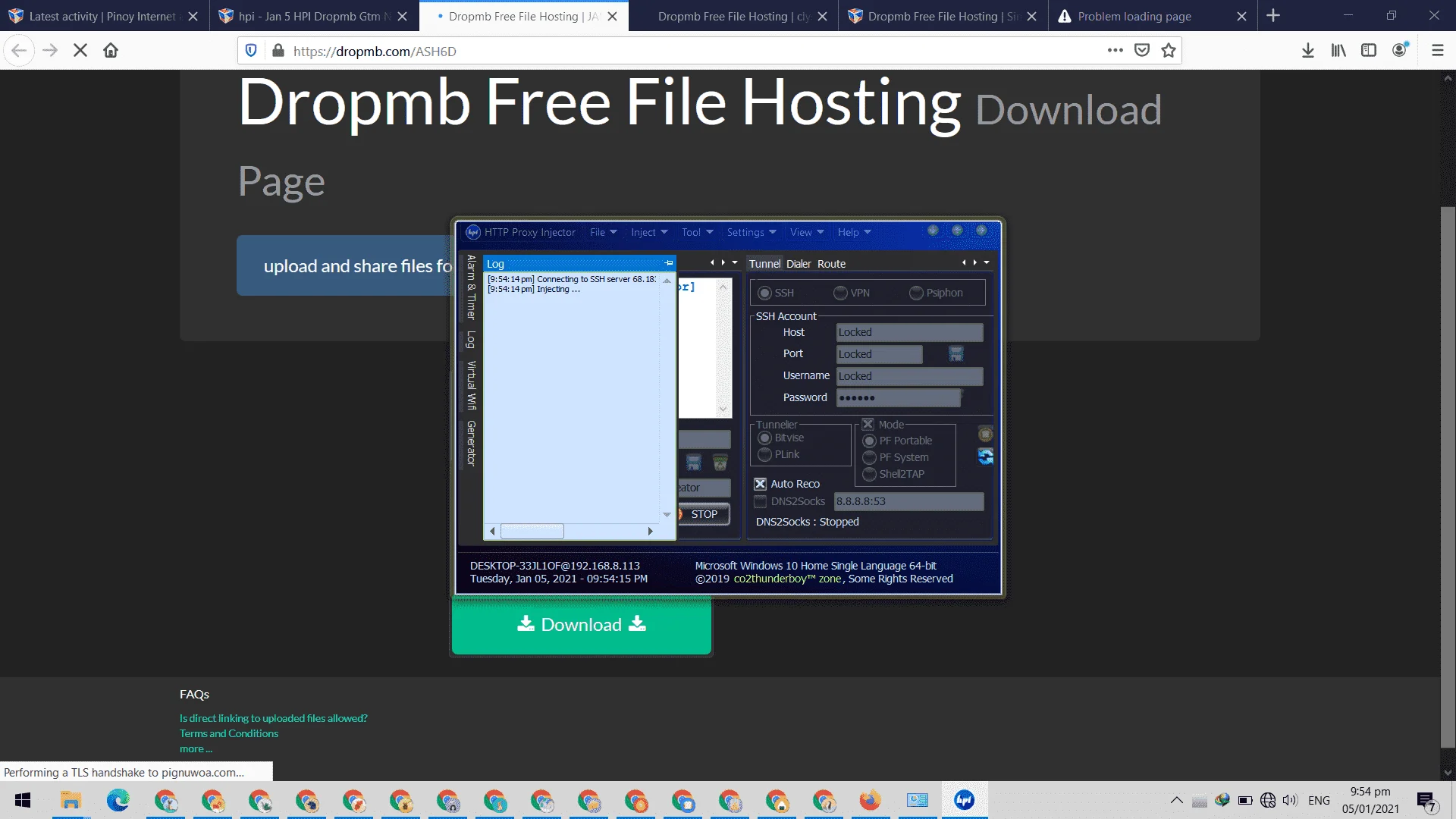Pin the Log panel with its pushpin icon
This screenshot has width=1456, height=819.
(669, 263)
